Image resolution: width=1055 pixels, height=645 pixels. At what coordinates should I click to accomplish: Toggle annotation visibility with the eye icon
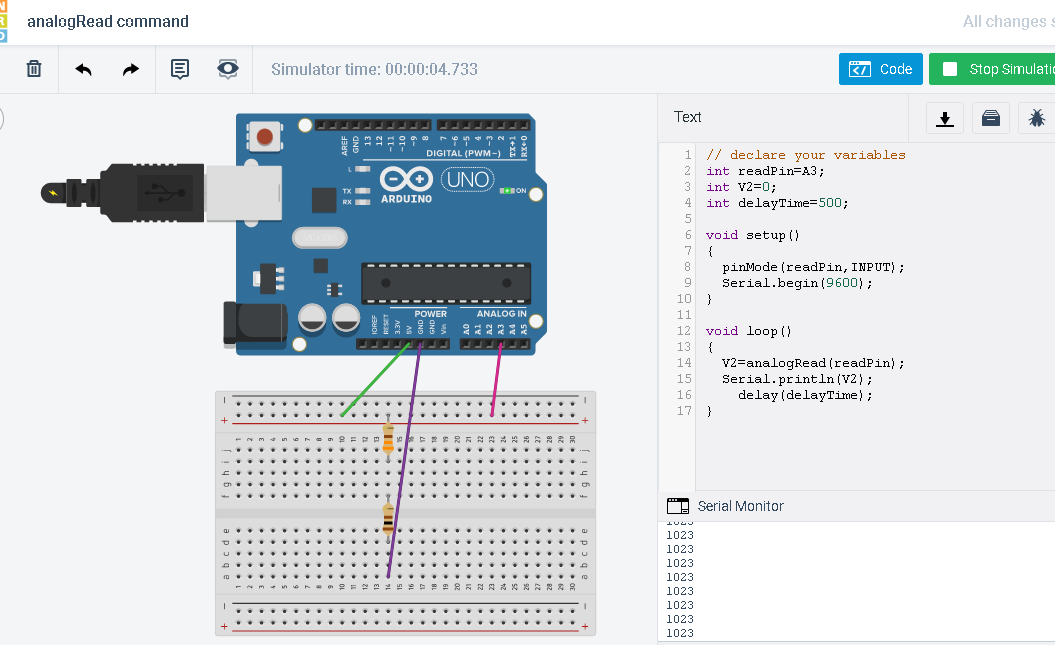[x=227, y=68]
